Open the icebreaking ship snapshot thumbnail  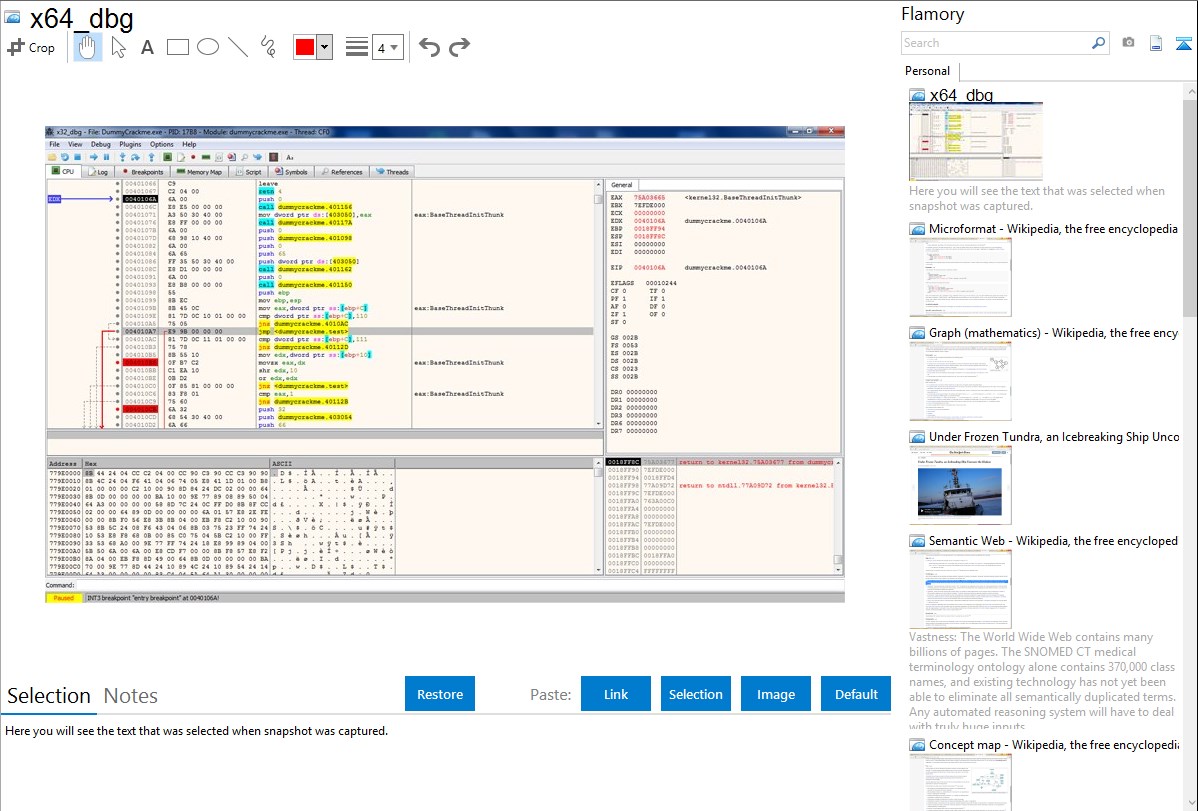coord(960,485)
